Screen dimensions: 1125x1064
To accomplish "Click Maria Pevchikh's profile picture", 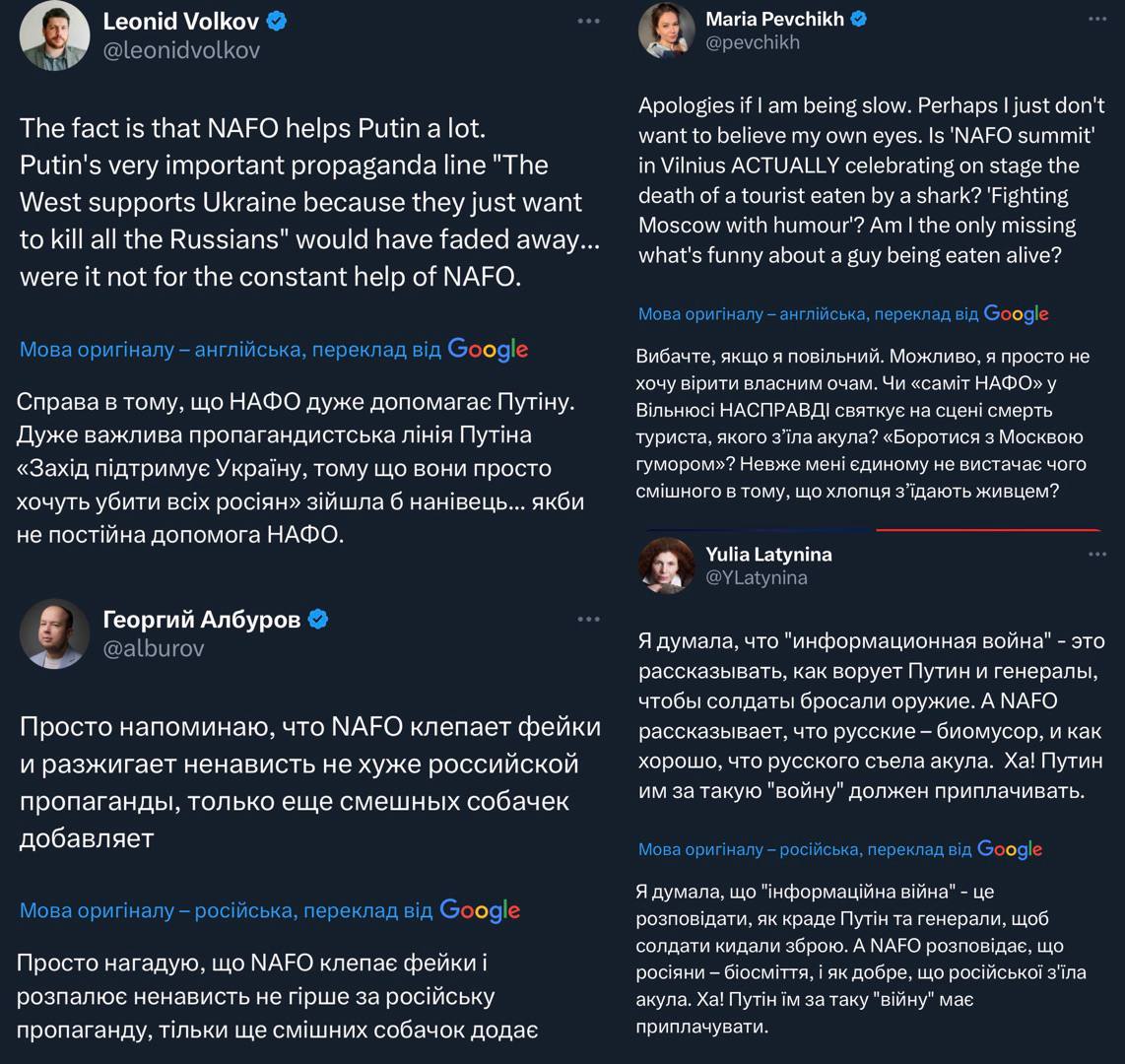I will (x=667, y=31).
